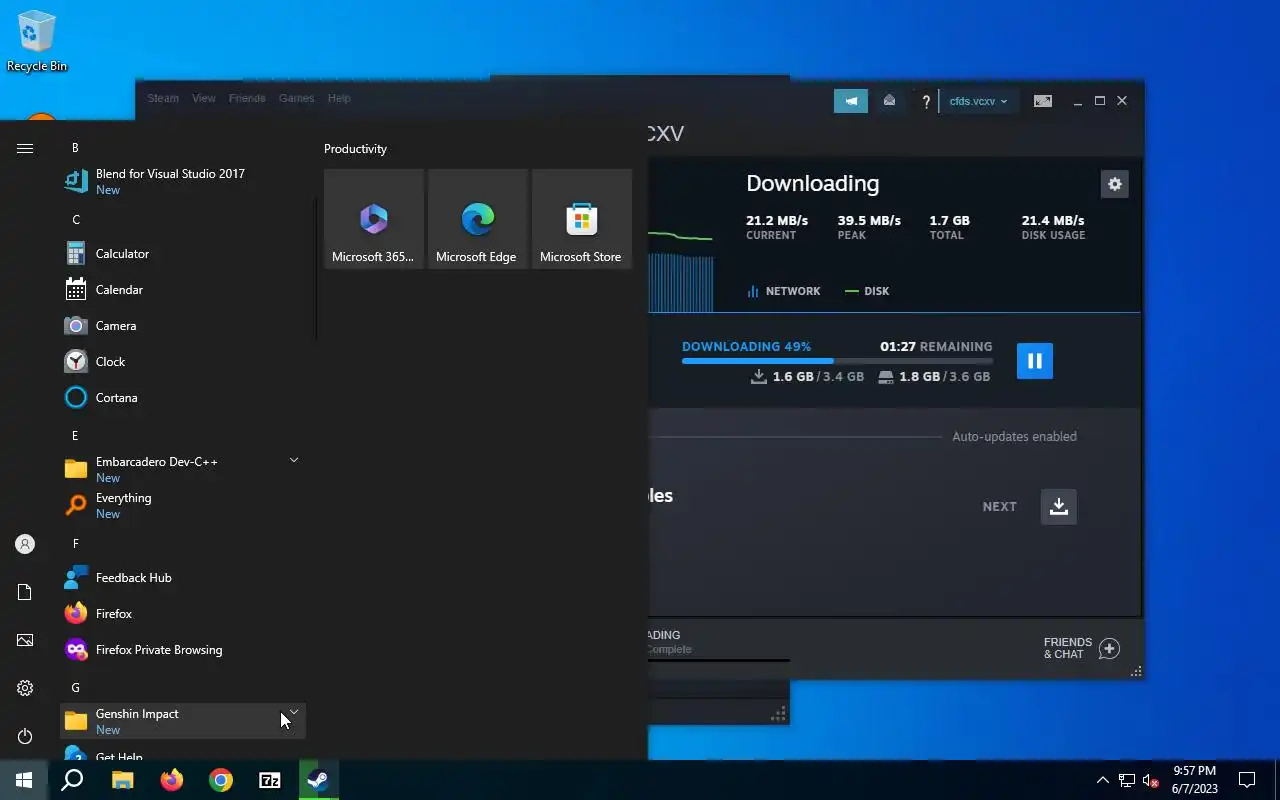Open the notification center icon
This screenshot has width=1280, height=800.
coord(1247,780)
